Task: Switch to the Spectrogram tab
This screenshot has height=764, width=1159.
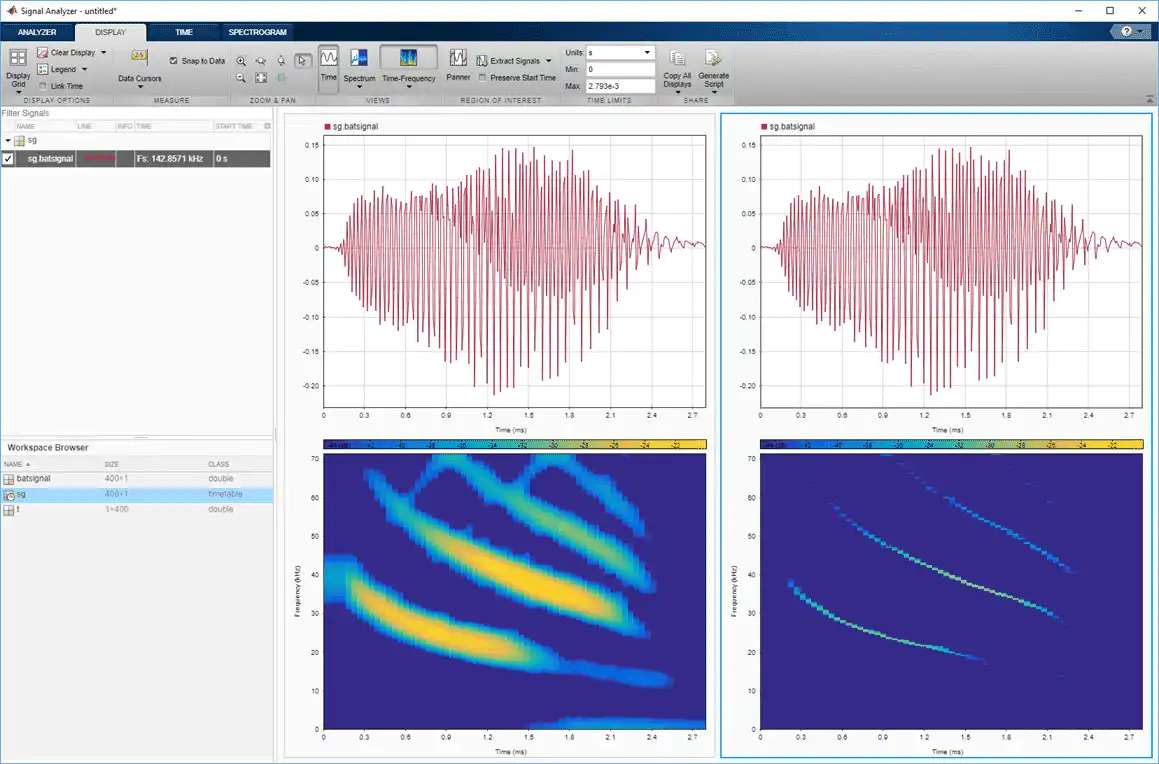Action: (x=257, y=32)
